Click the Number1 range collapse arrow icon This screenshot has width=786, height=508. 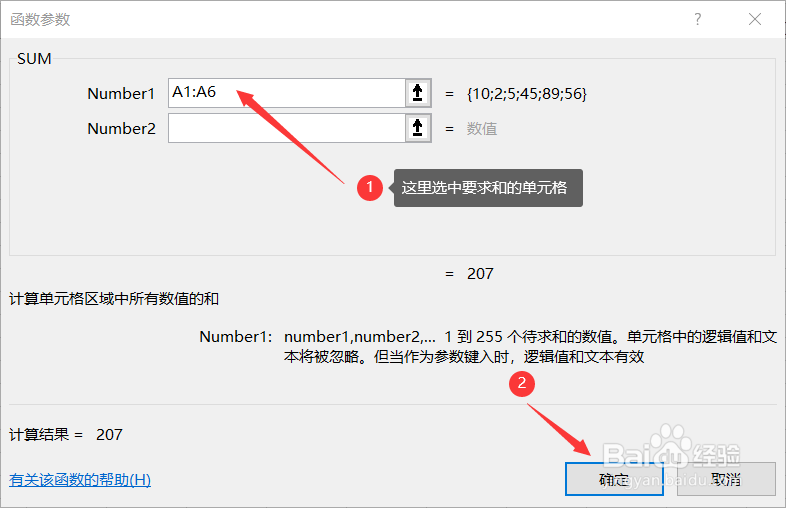pos(418,93)
